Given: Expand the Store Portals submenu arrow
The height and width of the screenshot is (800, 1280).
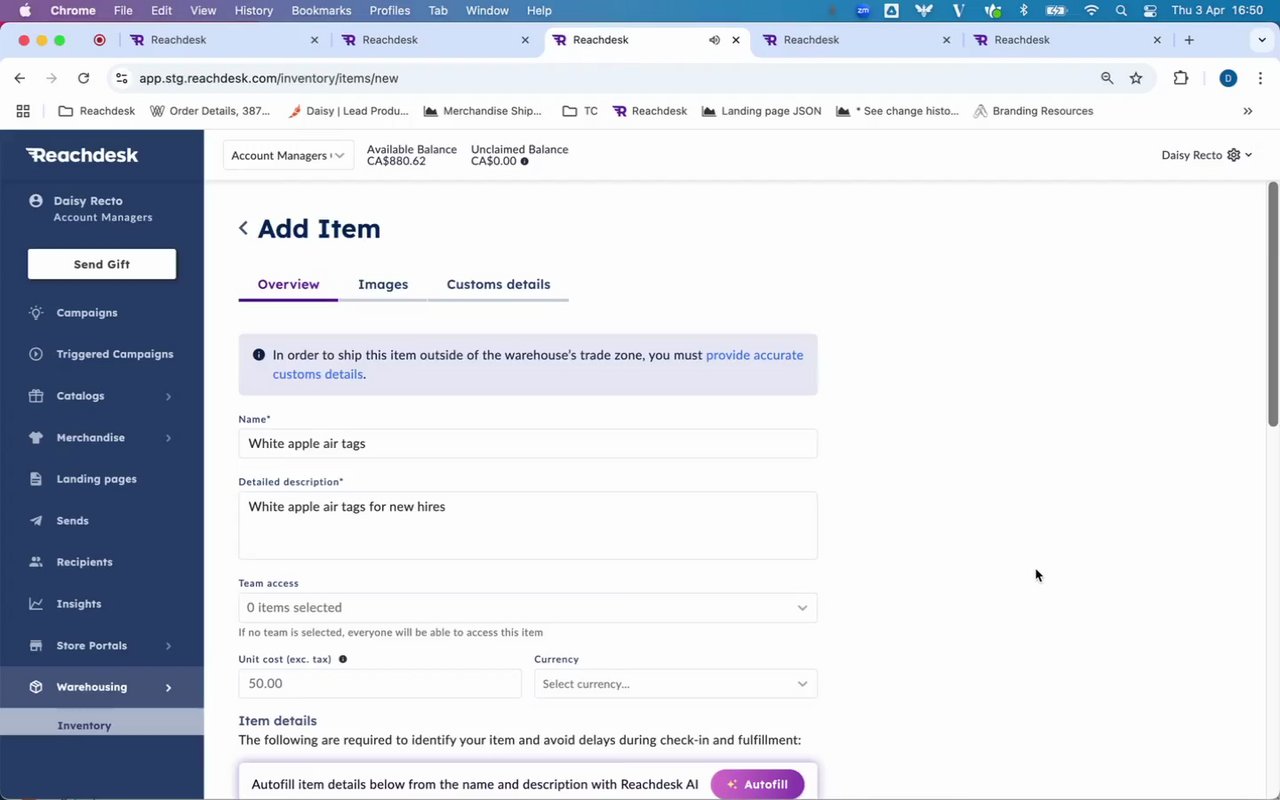Looking at the screenshot, I should coord(168,646).
